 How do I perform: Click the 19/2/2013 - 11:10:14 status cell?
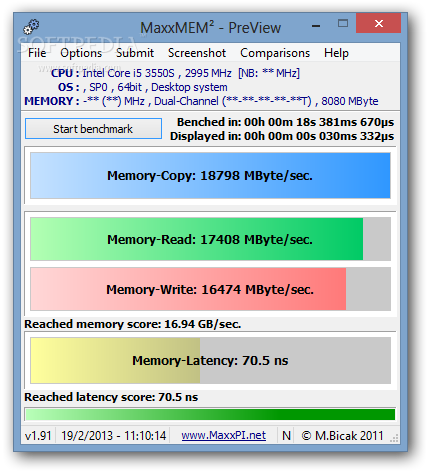113,436
